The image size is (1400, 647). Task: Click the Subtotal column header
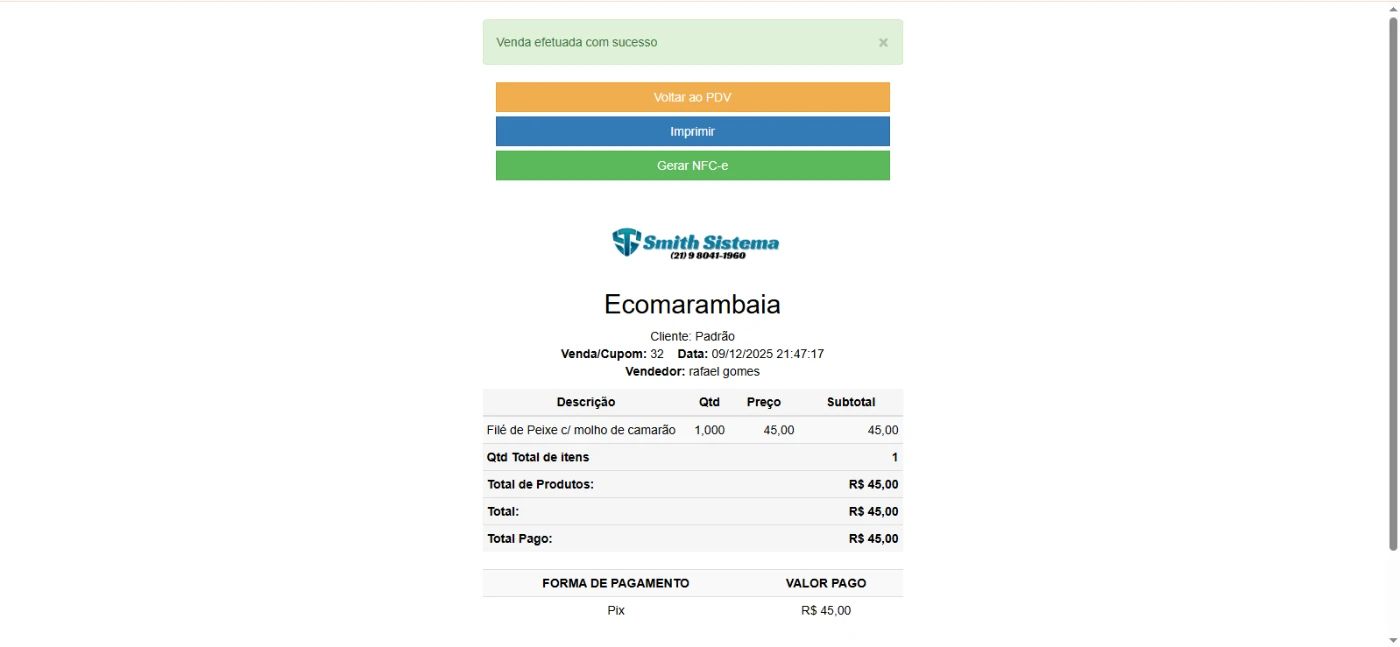pos(851,402)
